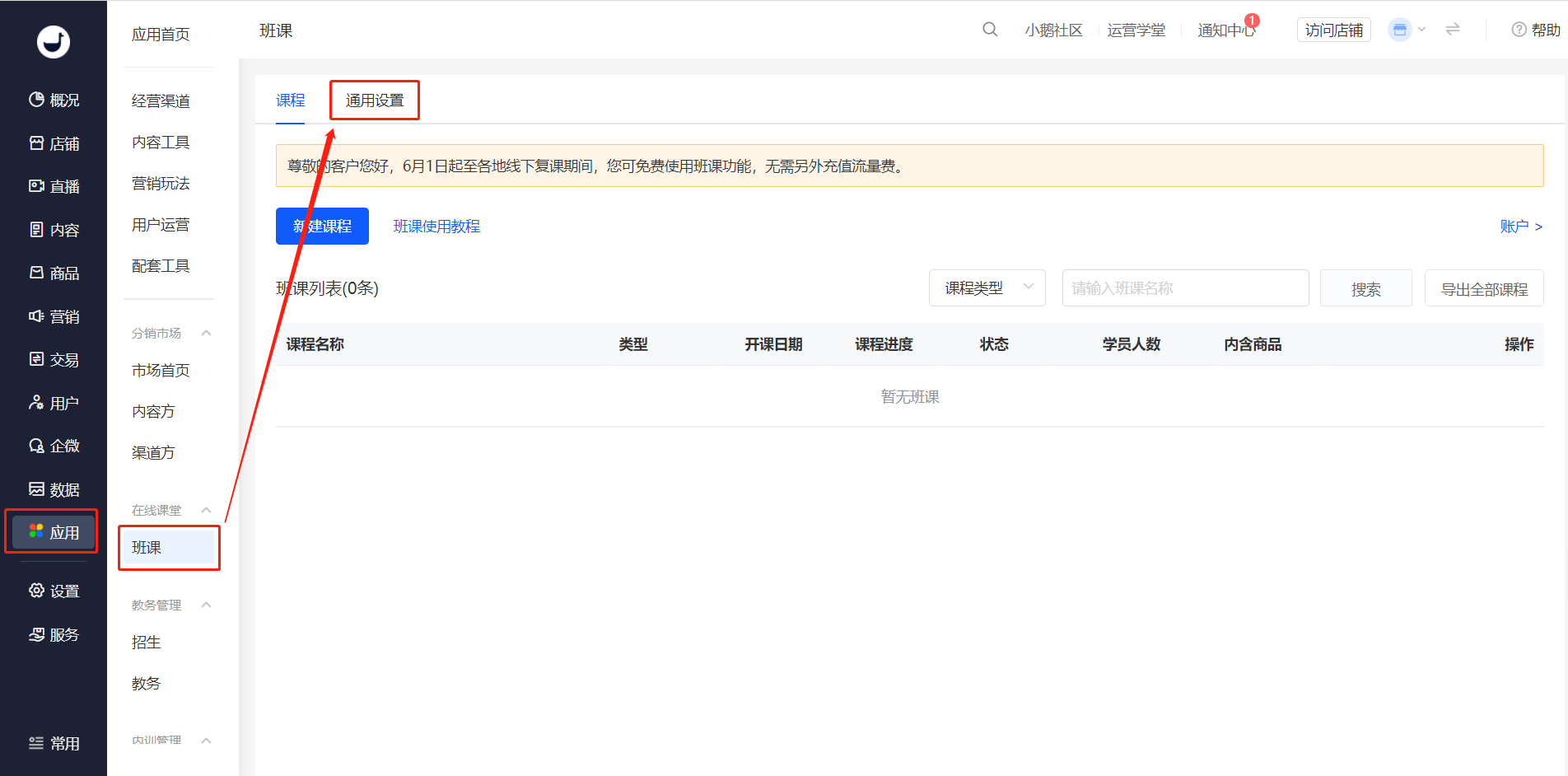This screenshot has width=1568, height=776.
Task: Click the 新建课程 button
Action: click(322, 226)
